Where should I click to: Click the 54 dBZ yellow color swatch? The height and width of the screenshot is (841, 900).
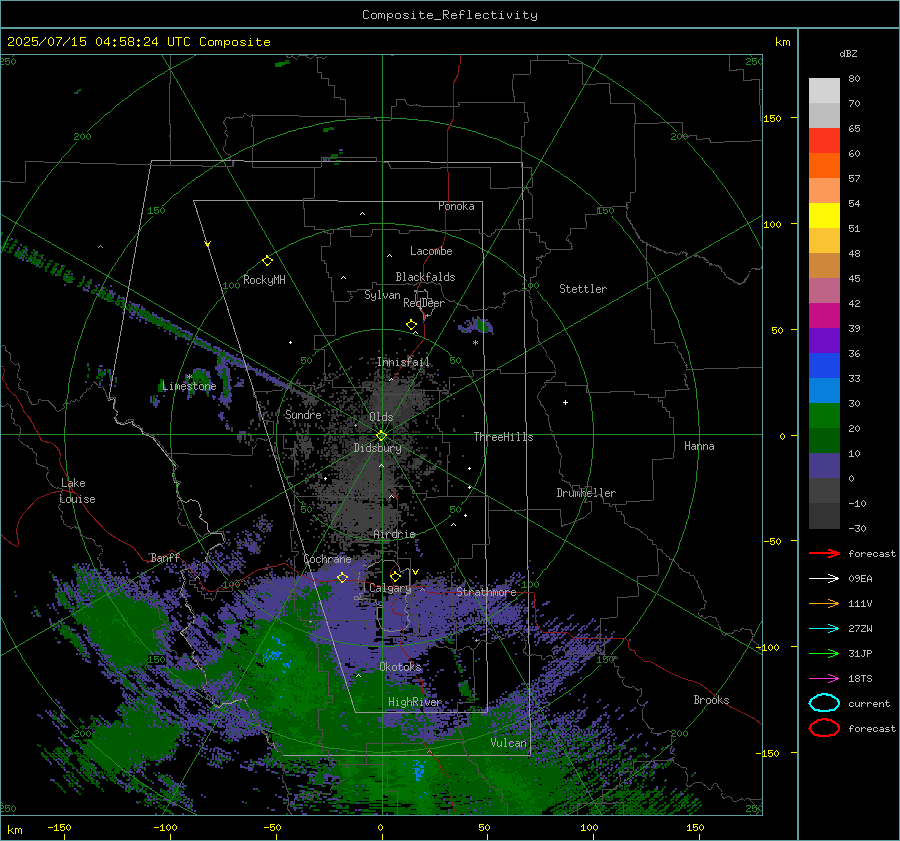click(x=824, y=215)
